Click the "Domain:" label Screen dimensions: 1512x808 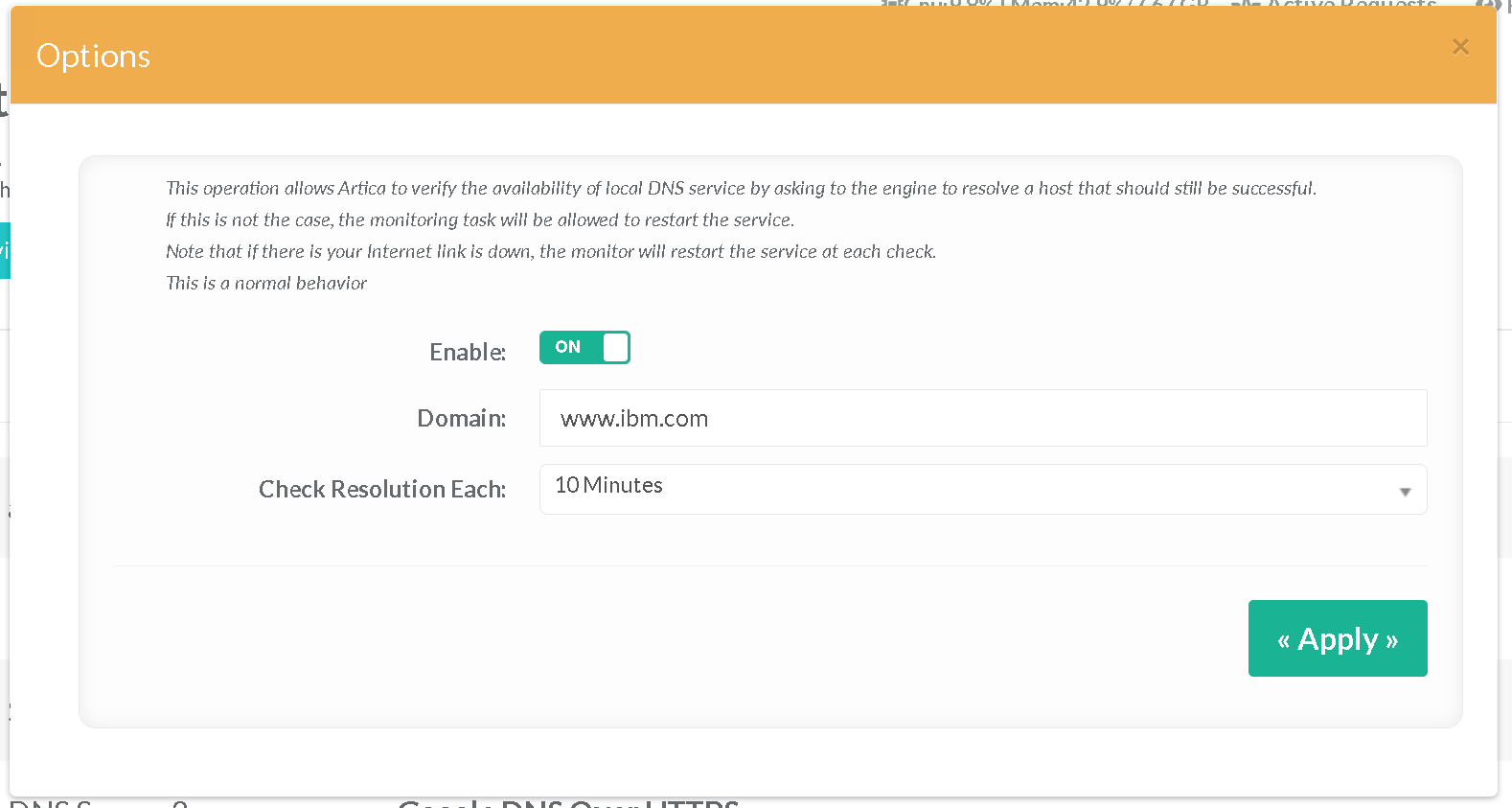coord(461,418)
